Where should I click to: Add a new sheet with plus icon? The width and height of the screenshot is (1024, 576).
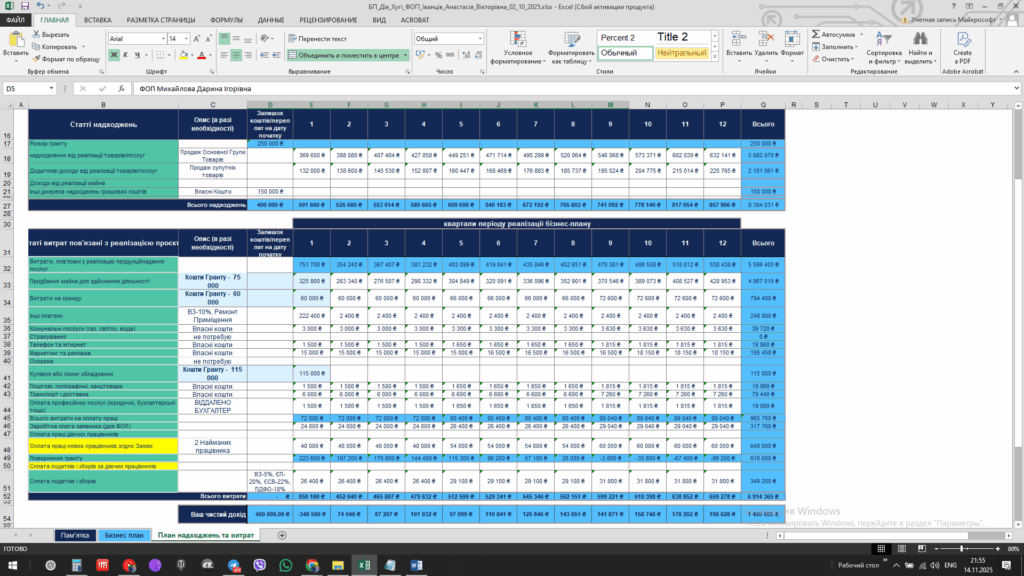(x=282, y=535)
